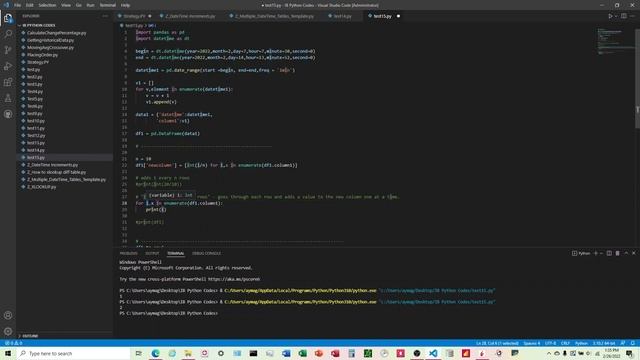Viewport: 640px width, 360px height.
Task: Run Python file using editor play button
Action: pos(610,16)
